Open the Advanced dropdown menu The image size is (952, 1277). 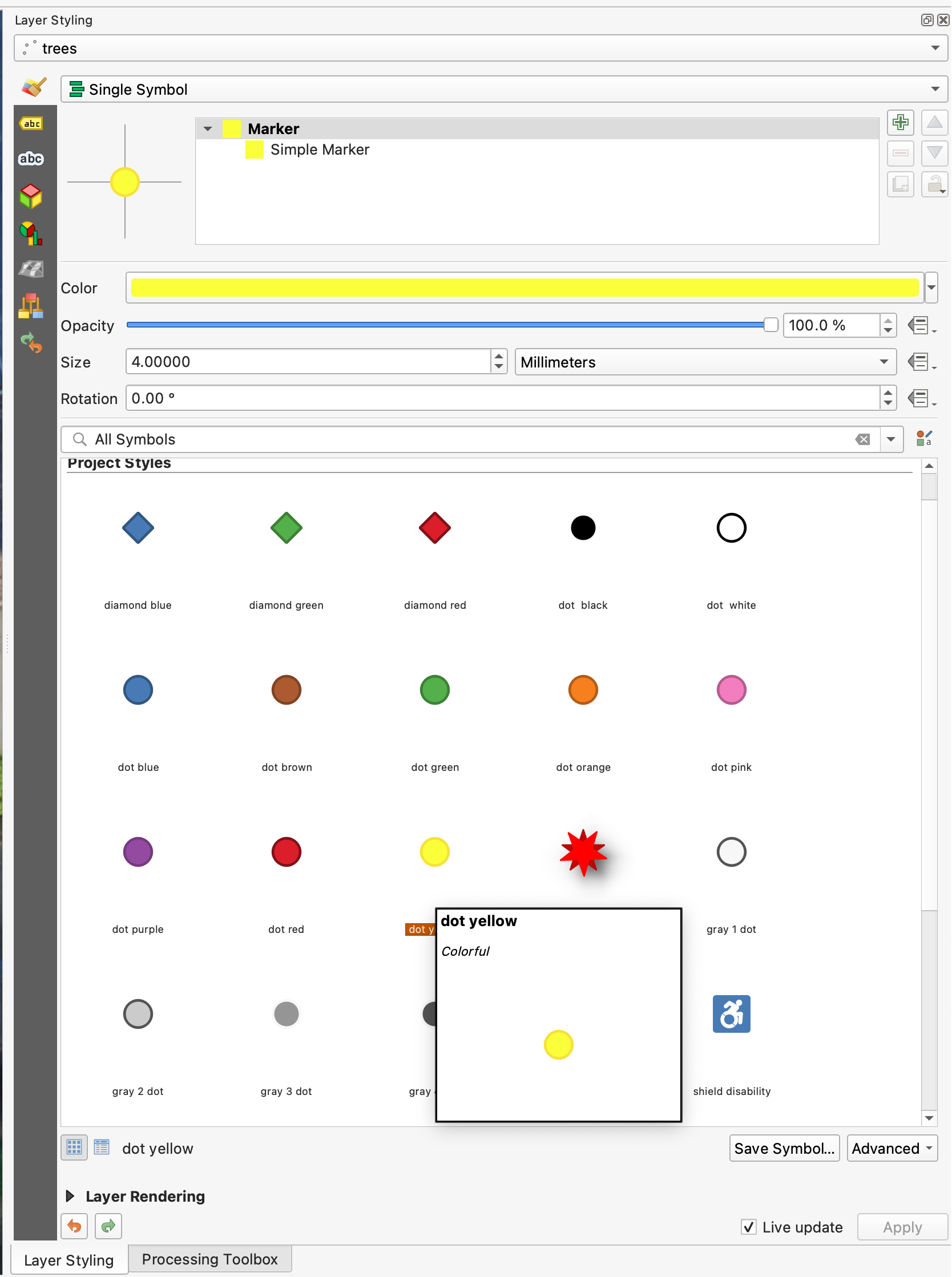[x=892, y=1149]
